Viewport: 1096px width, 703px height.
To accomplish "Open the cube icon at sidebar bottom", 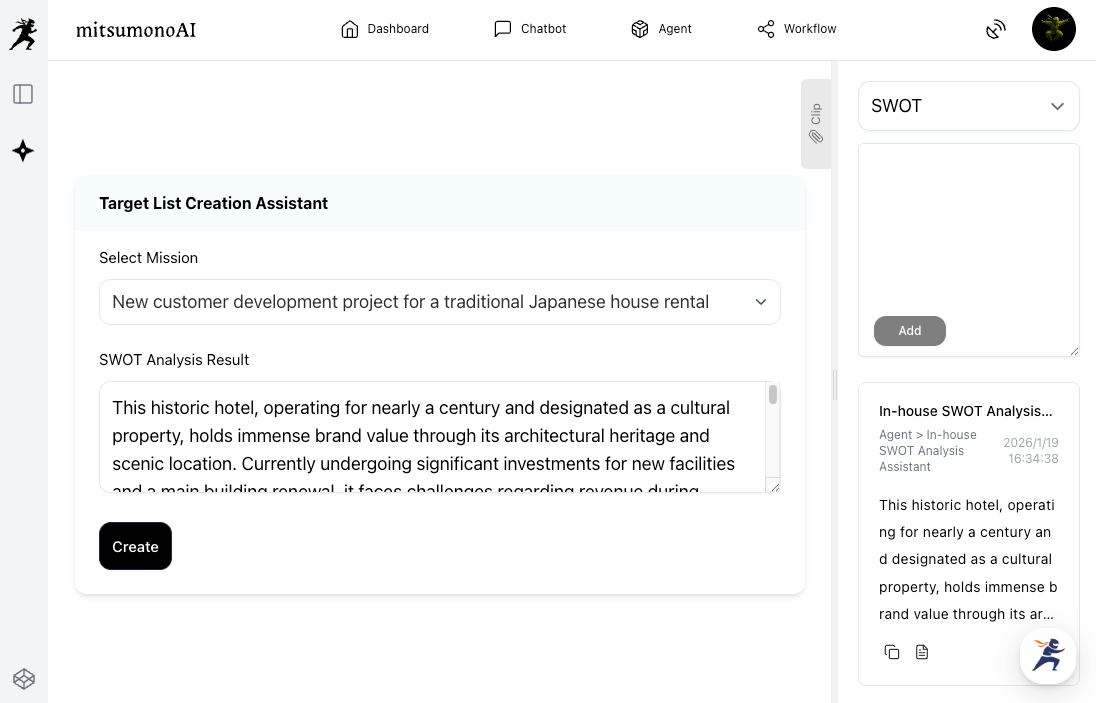I will pos(24,679).
